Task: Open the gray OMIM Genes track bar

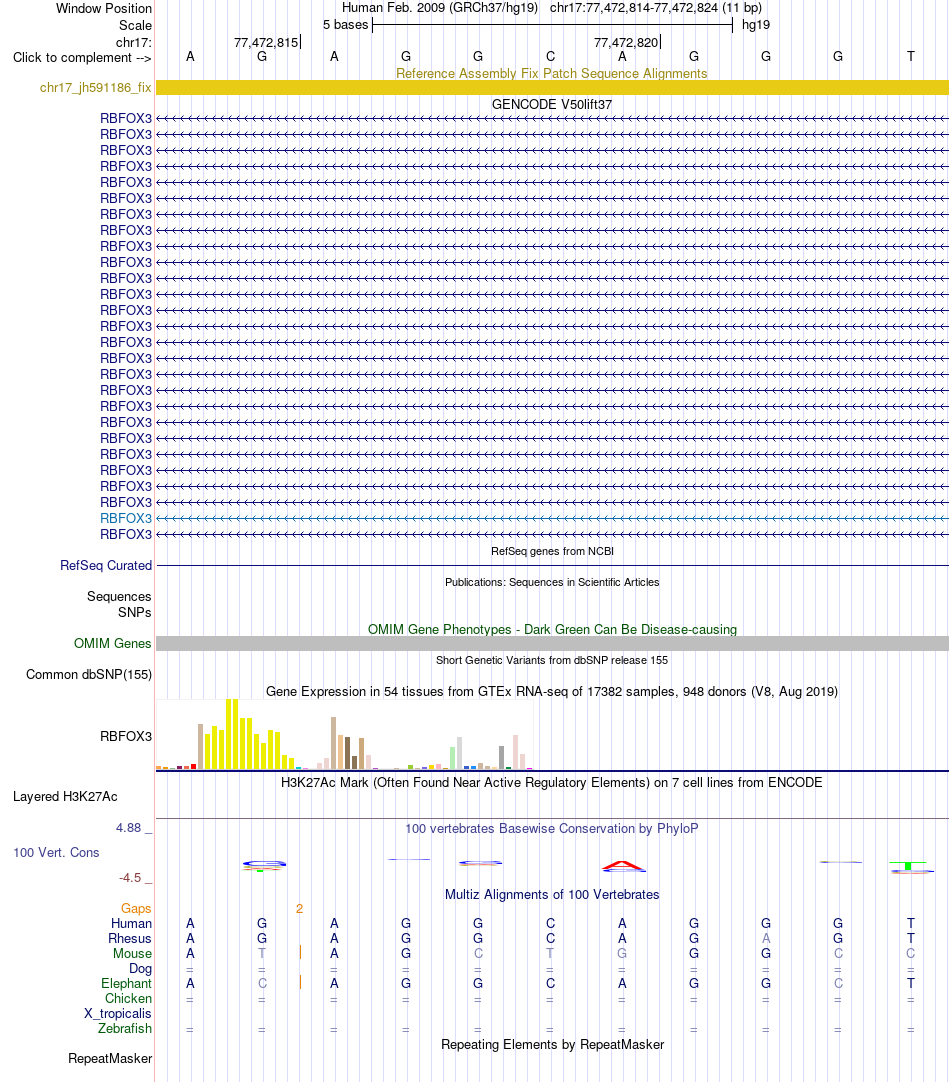Action: tap(552, 643)
